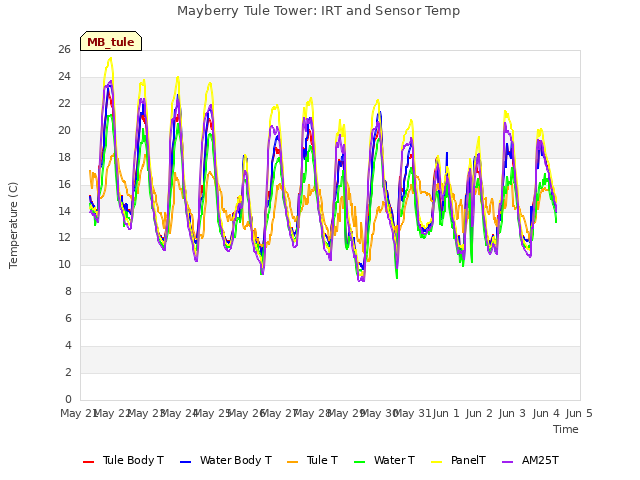
Task: Toggle PanelT legend entry
Action: tap(459, 460)
